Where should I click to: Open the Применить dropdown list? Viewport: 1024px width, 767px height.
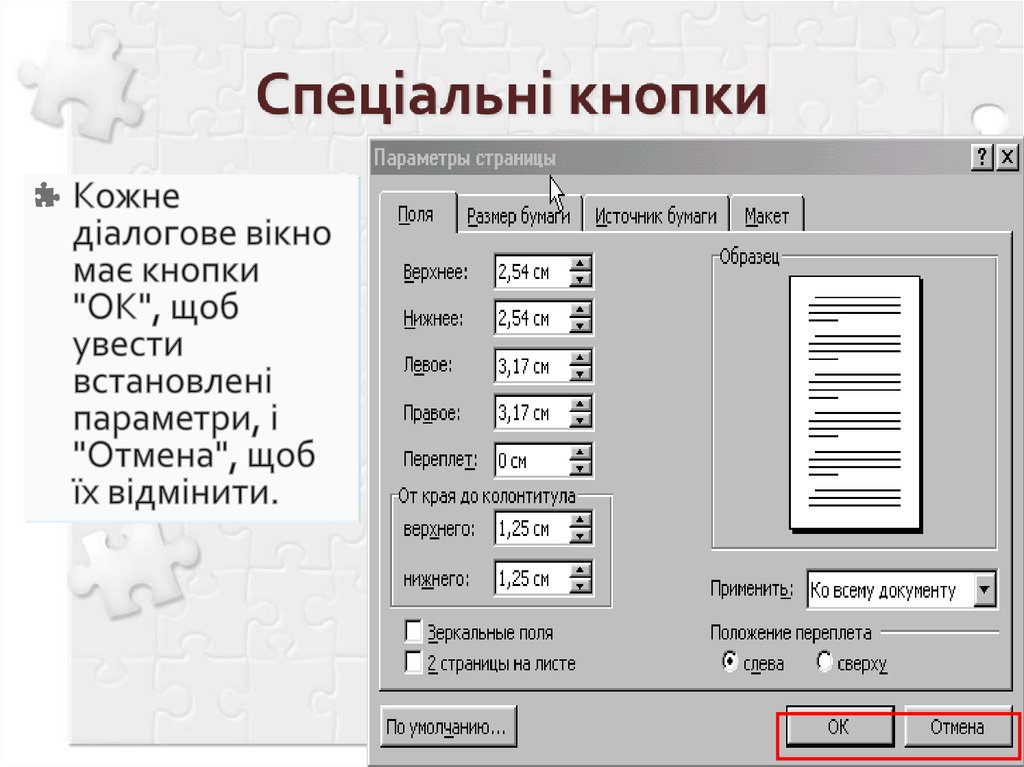986,589
